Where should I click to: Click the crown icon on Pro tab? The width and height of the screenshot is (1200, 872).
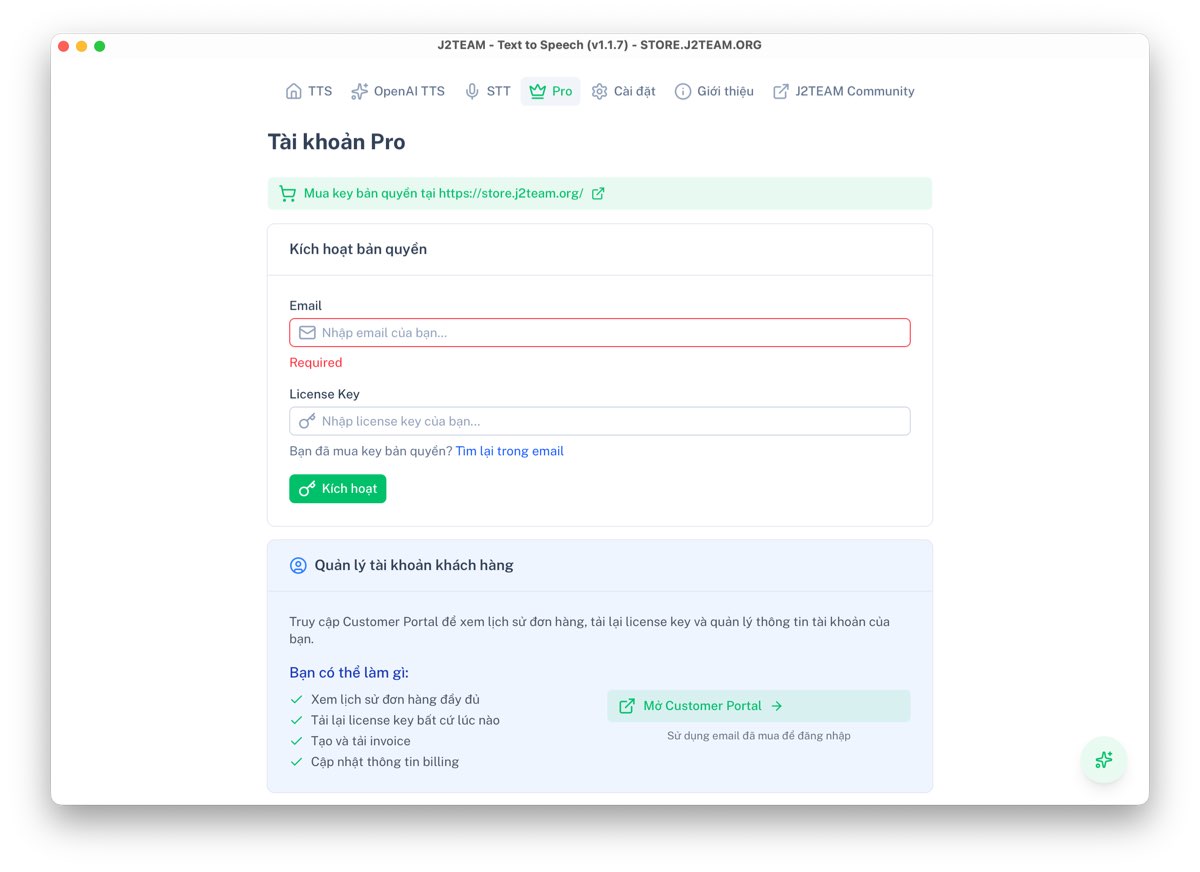[537, 91]
